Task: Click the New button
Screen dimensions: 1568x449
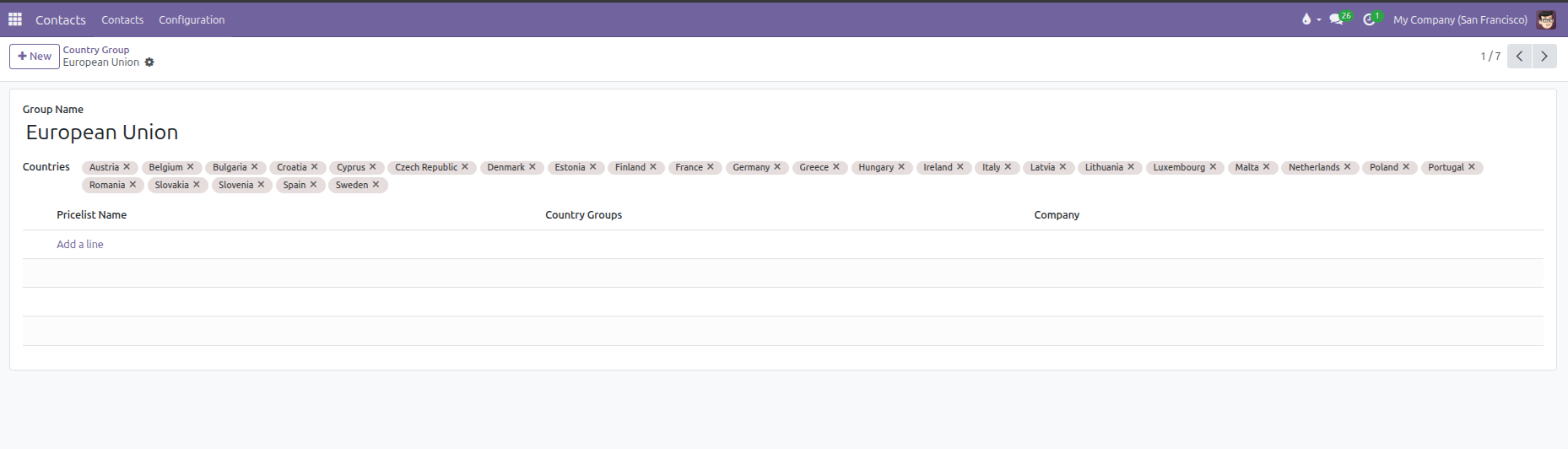Action: (35, 57)
